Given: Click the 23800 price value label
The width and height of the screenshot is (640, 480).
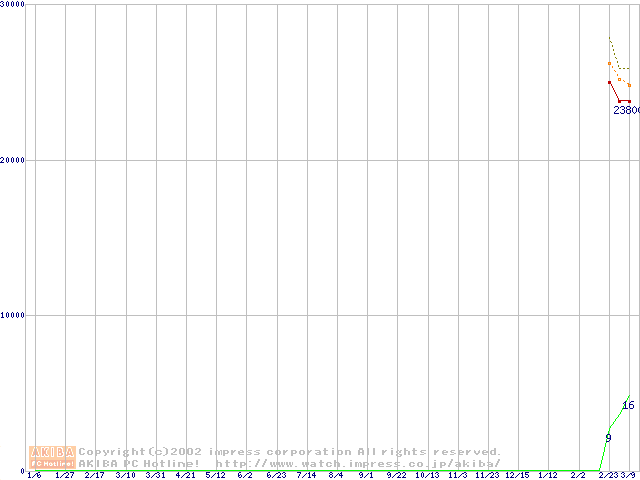Looking at the screenshot, I should (x=626, y=111).
